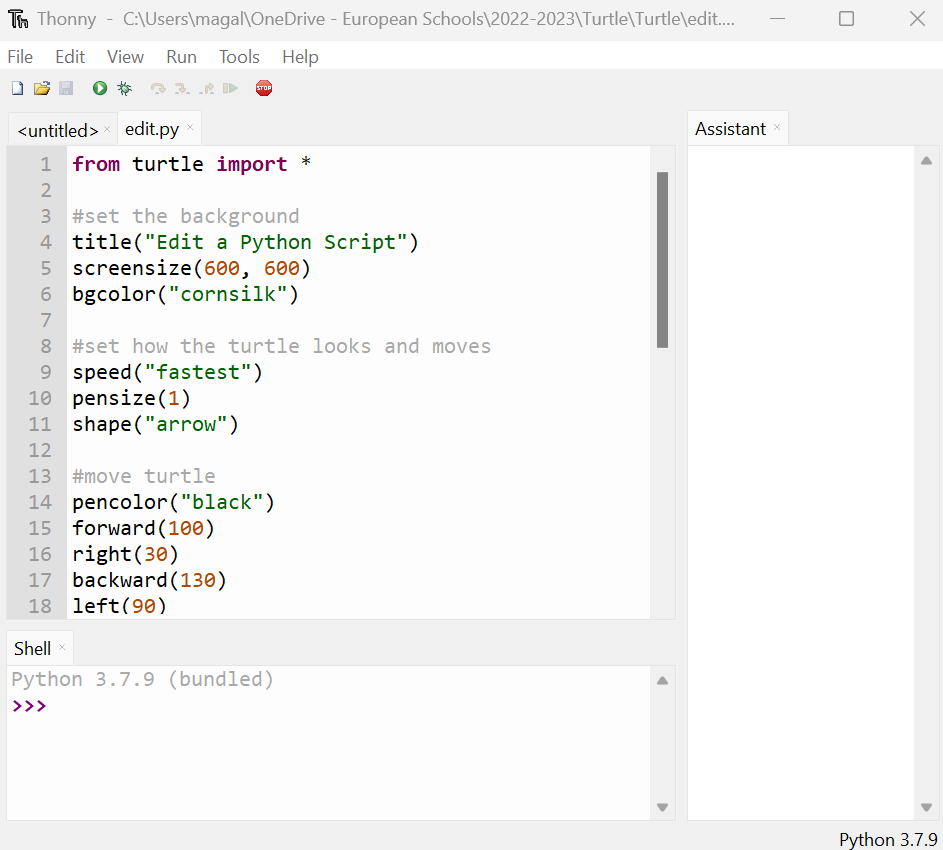Click the Shell prompt input line
The image size is (943, 850).
(x=328, y=706)
